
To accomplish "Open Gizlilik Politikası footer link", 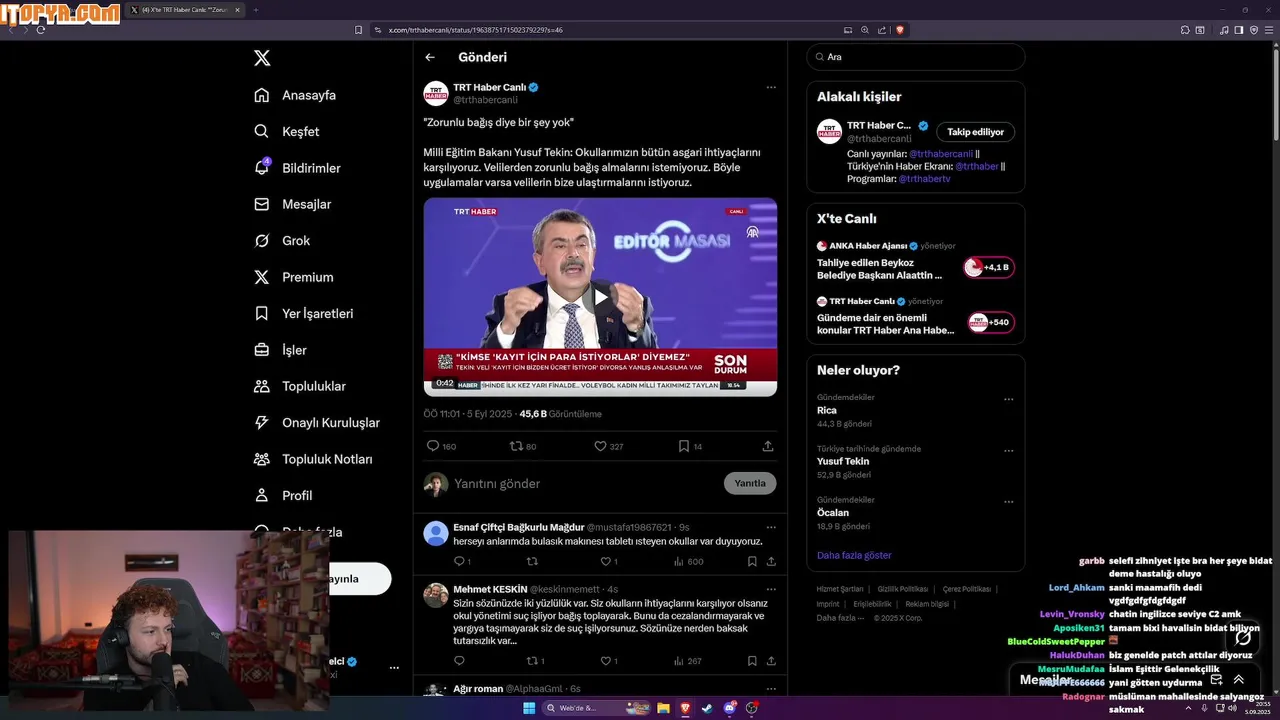I will pos(903,589).
